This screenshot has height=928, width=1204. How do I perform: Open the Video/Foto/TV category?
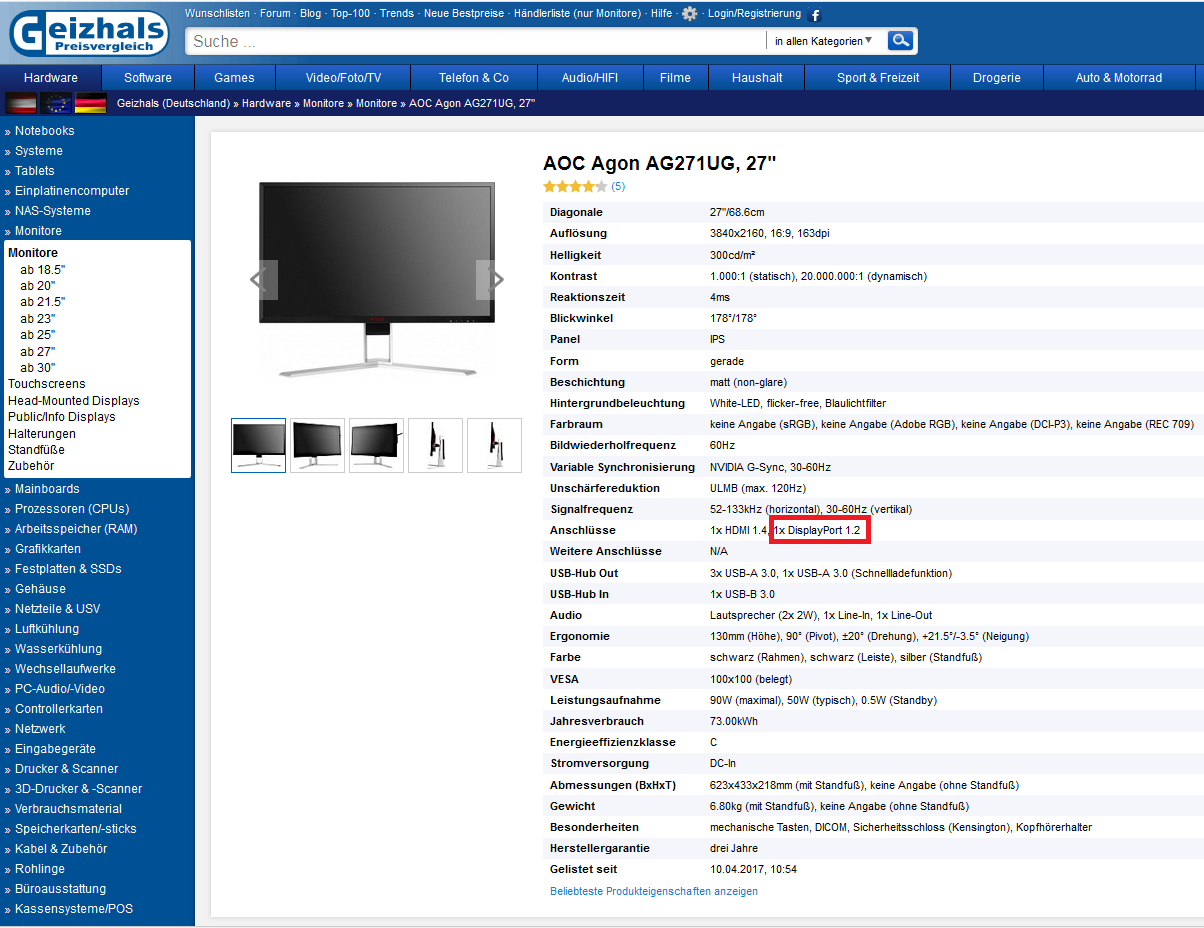click(x=341, y=76)
